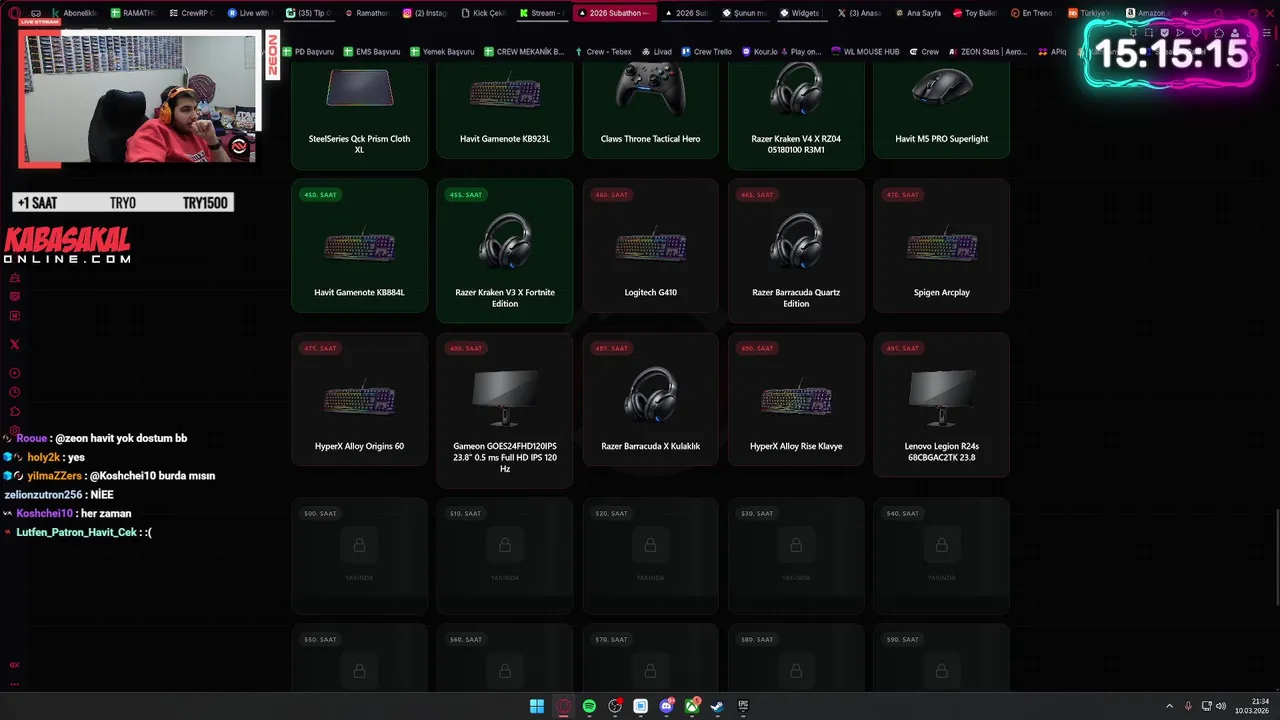Viewport: 1280px width, 720px height.
Task: Open the volume speaker tray icon
Action: click(x=1221, y=706)
